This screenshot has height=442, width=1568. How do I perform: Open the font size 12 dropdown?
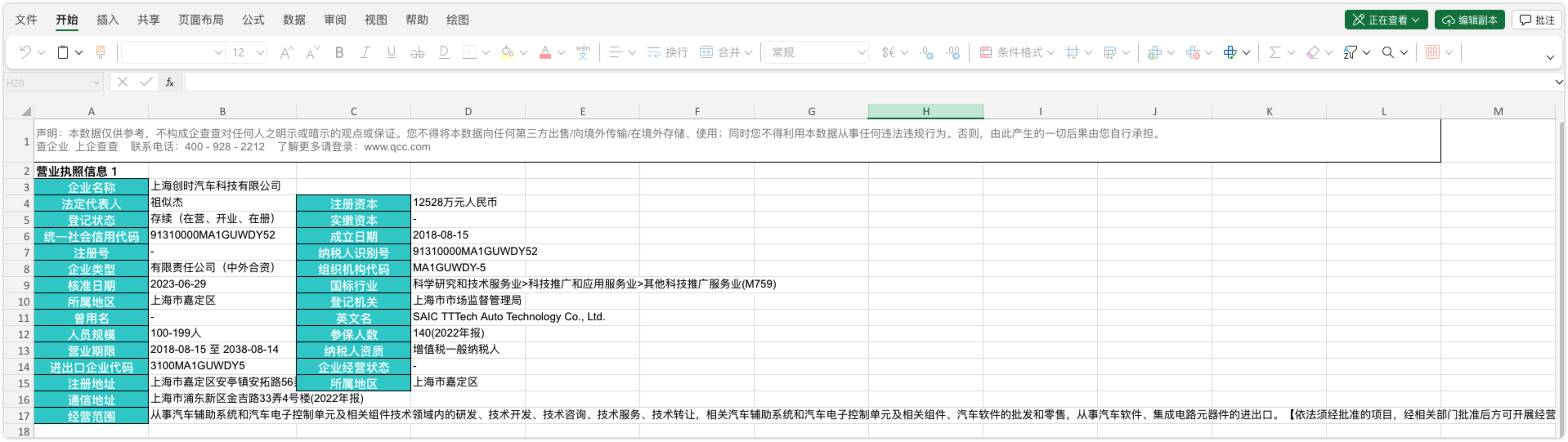coord(260,52)
